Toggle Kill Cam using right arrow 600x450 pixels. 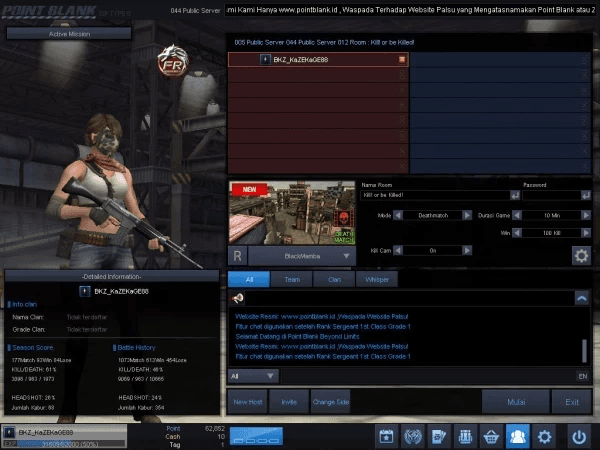pyautogui.click(x=467, y=251)
